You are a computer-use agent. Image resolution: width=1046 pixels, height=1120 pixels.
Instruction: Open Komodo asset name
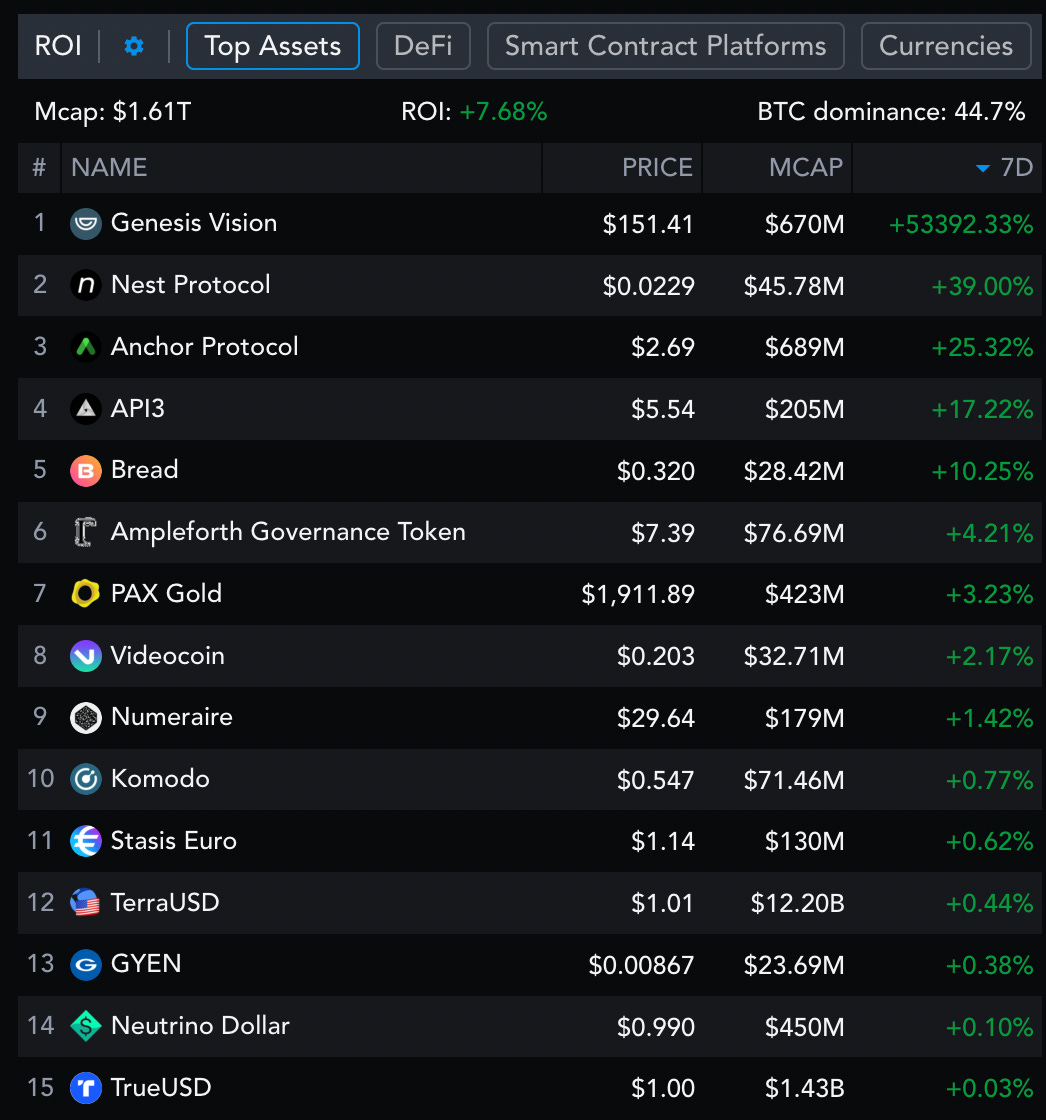tap(160, 779)
